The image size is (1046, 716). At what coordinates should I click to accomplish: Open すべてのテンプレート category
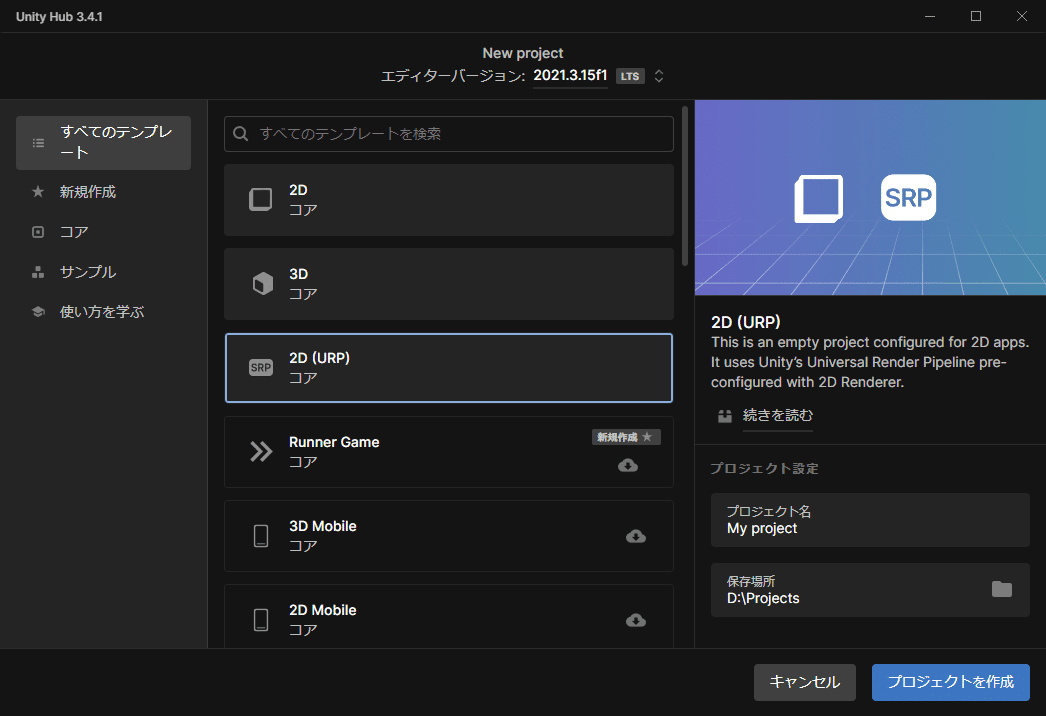pos(103,143)
